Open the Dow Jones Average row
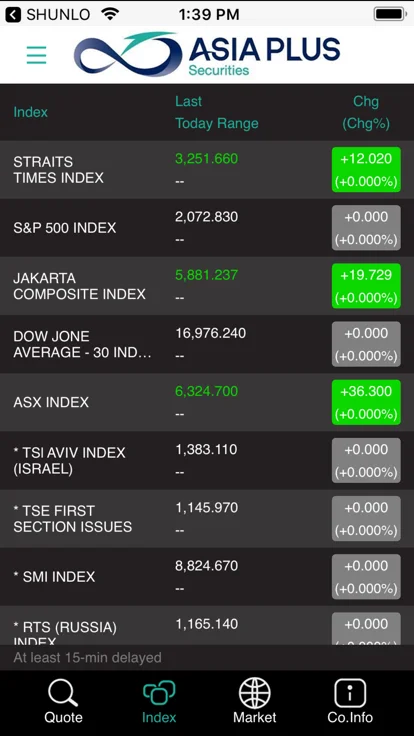The height and width of the screenshot is (736, 414). (x=207, y=344)
